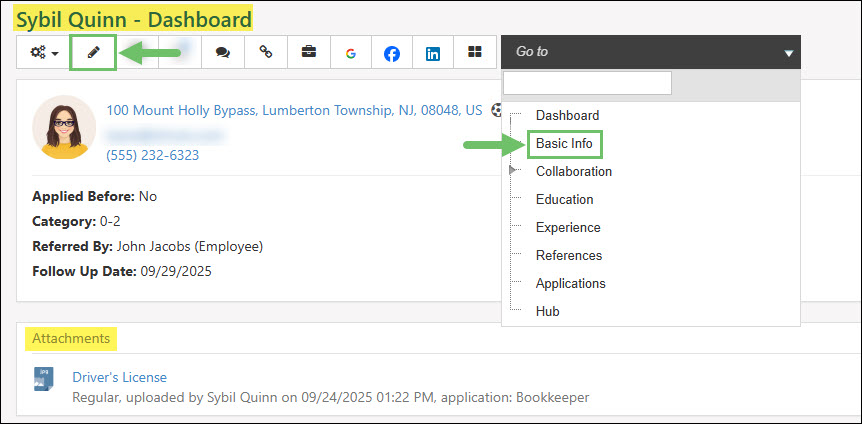The width and height of the screenshot is (862, 424).
Task: Click the Attachments section heading
Action: pos(71,338)
